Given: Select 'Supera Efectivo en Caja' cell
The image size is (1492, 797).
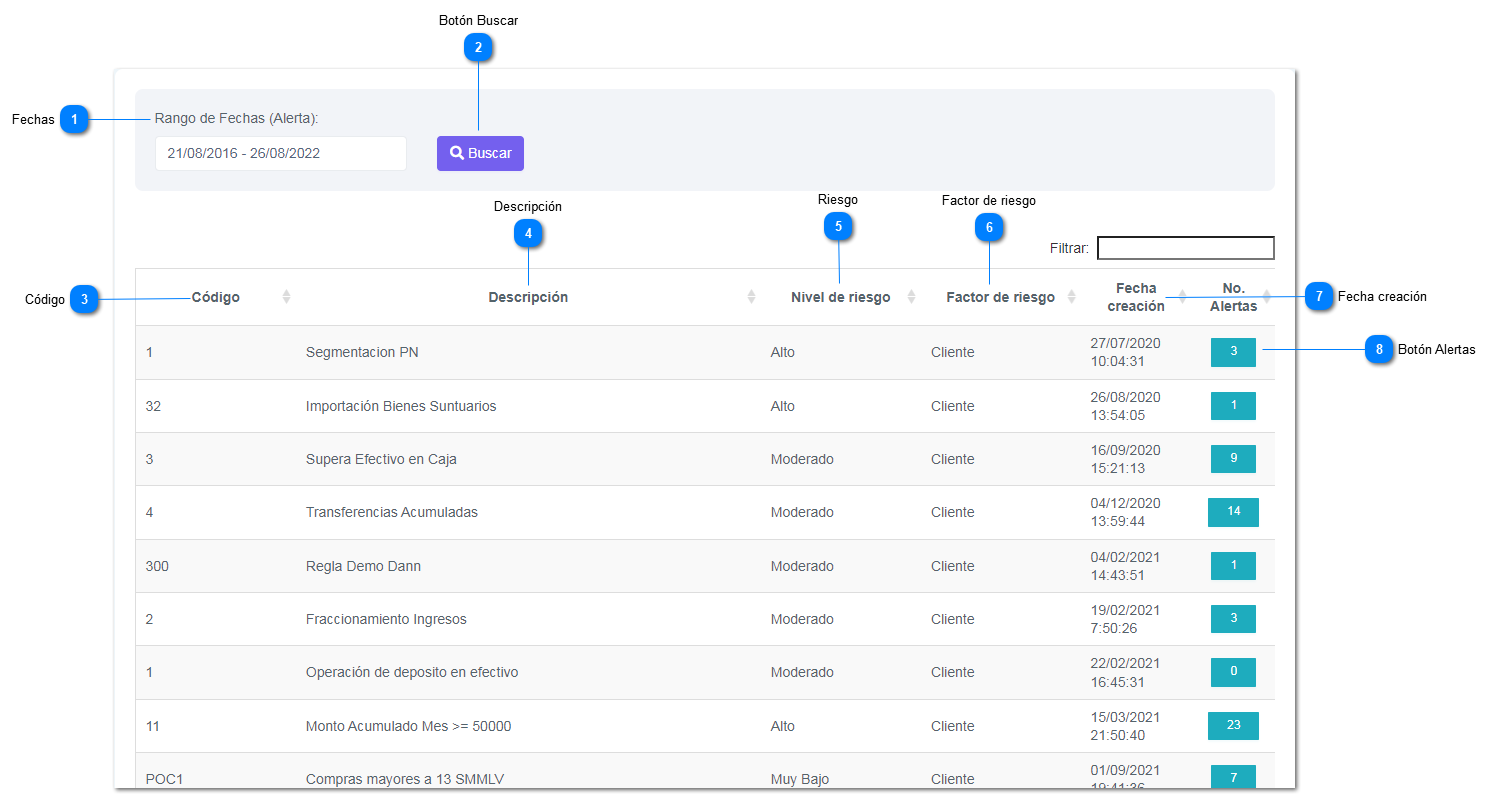Looking at the screenshot, I should 381,459.
